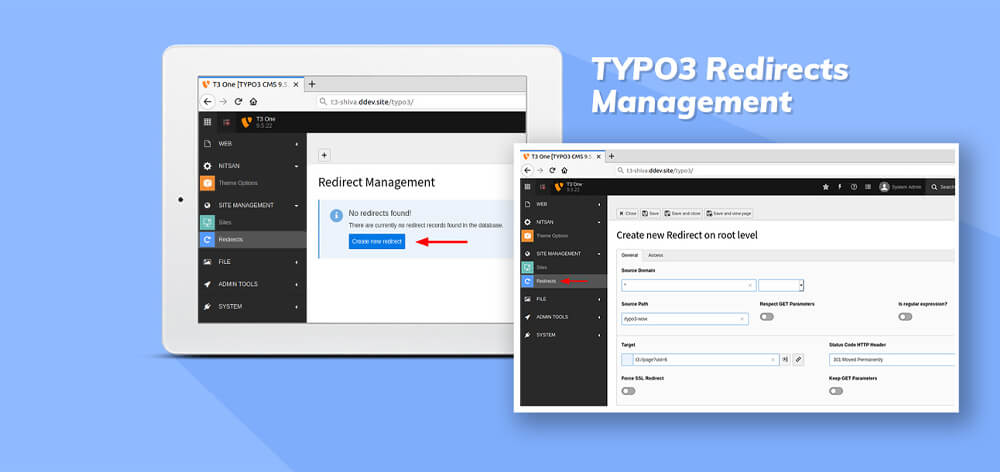The width and height of the screenshot is (1000, 472).
Task: Click TYPO3 logo in right window top bar
Action: pos(559,187)
